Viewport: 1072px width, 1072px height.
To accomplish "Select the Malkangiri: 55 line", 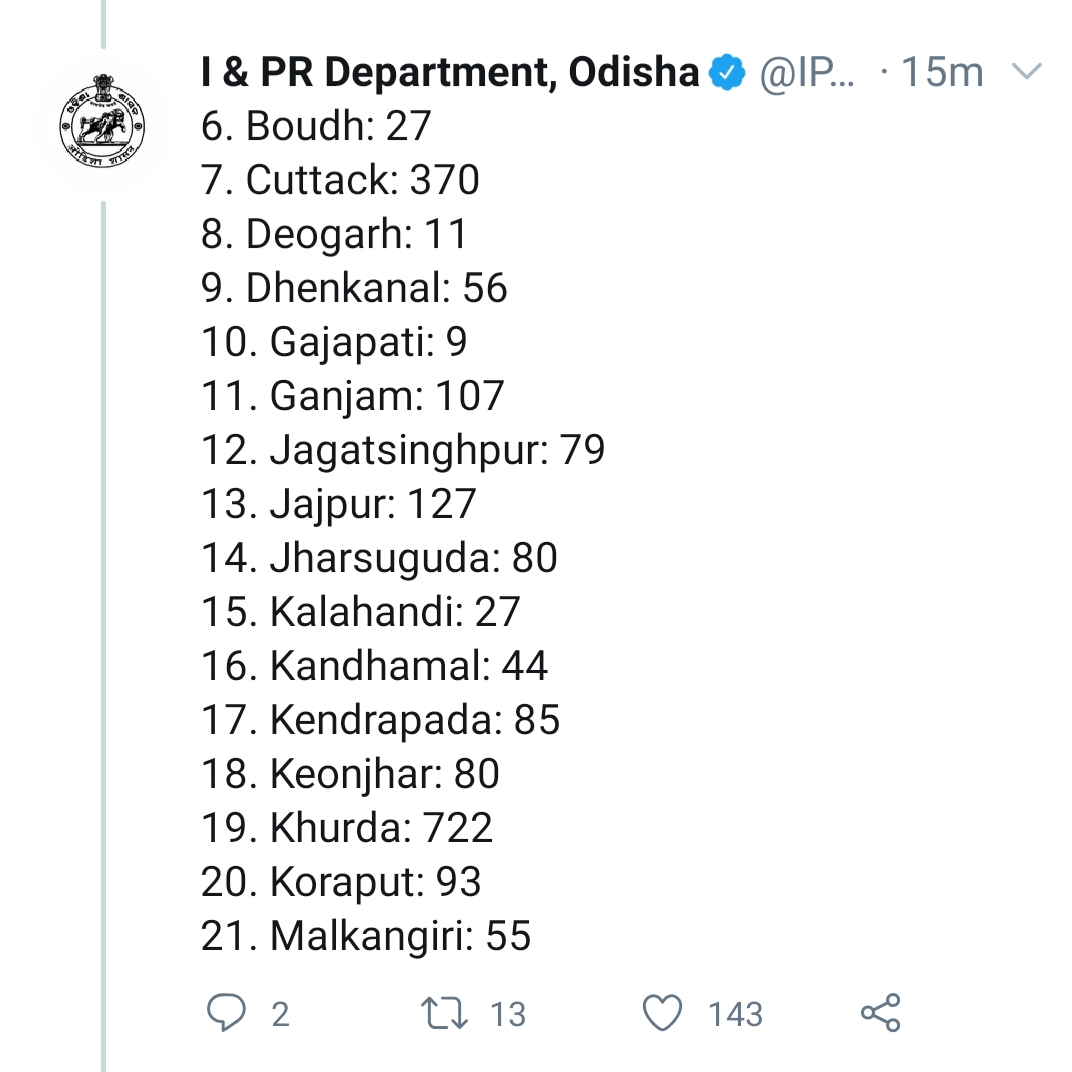I will pos(366,936).
